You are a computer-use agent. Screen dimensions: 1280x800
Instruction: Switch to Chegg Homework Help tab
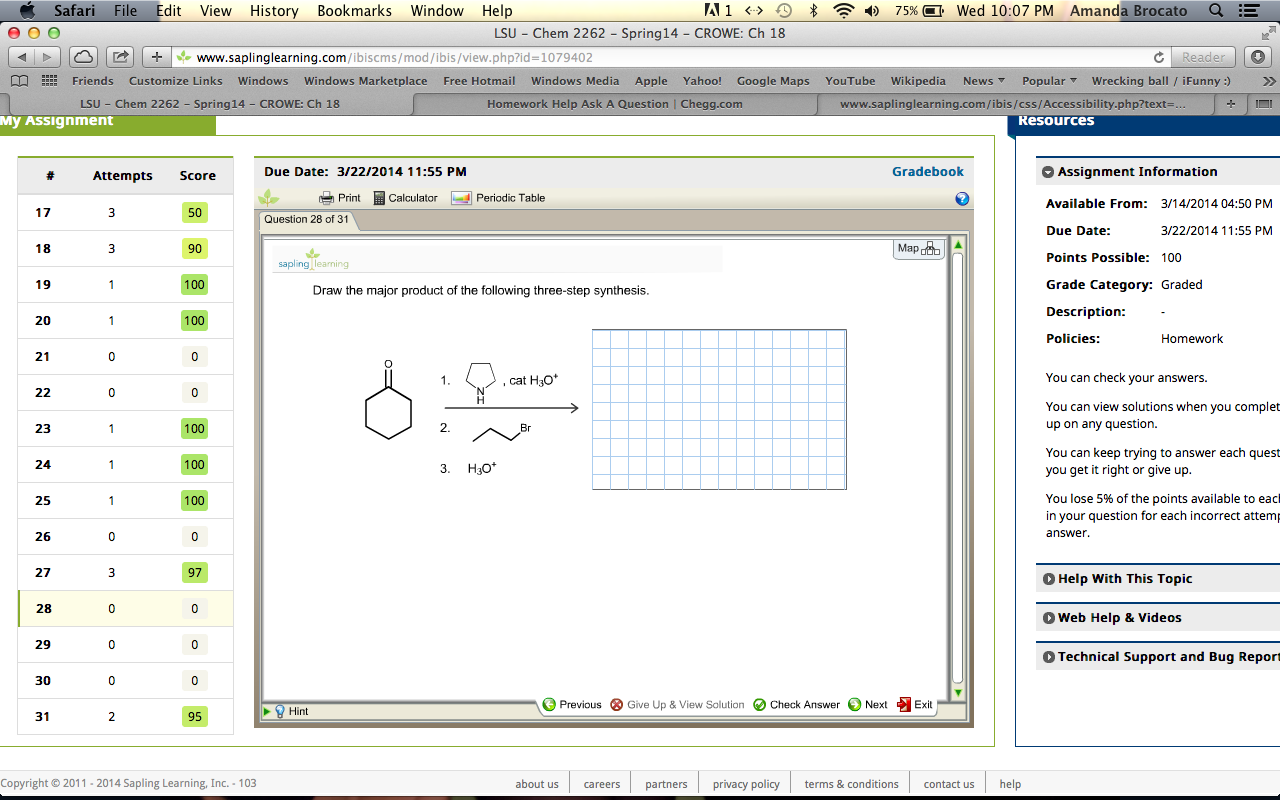click(x=614, y=104)
